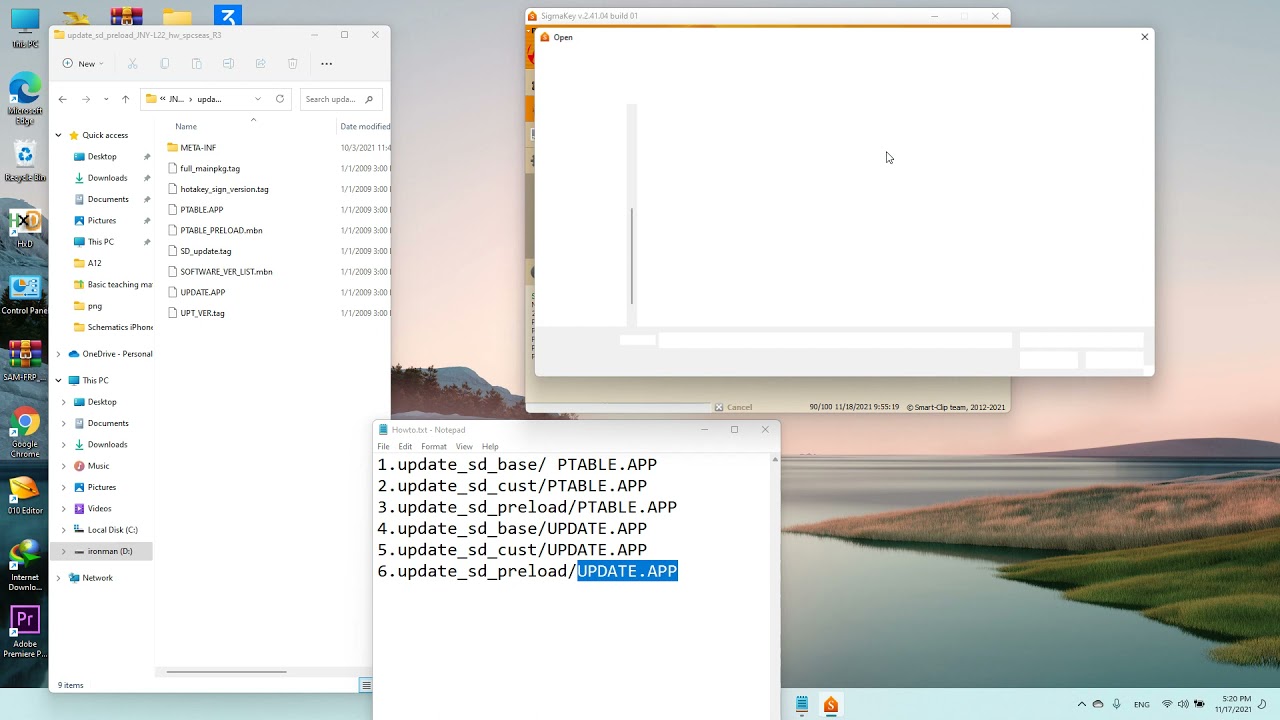Open the Format menu in Notepad
The image size is (1280, 720).
click(434, 446)
